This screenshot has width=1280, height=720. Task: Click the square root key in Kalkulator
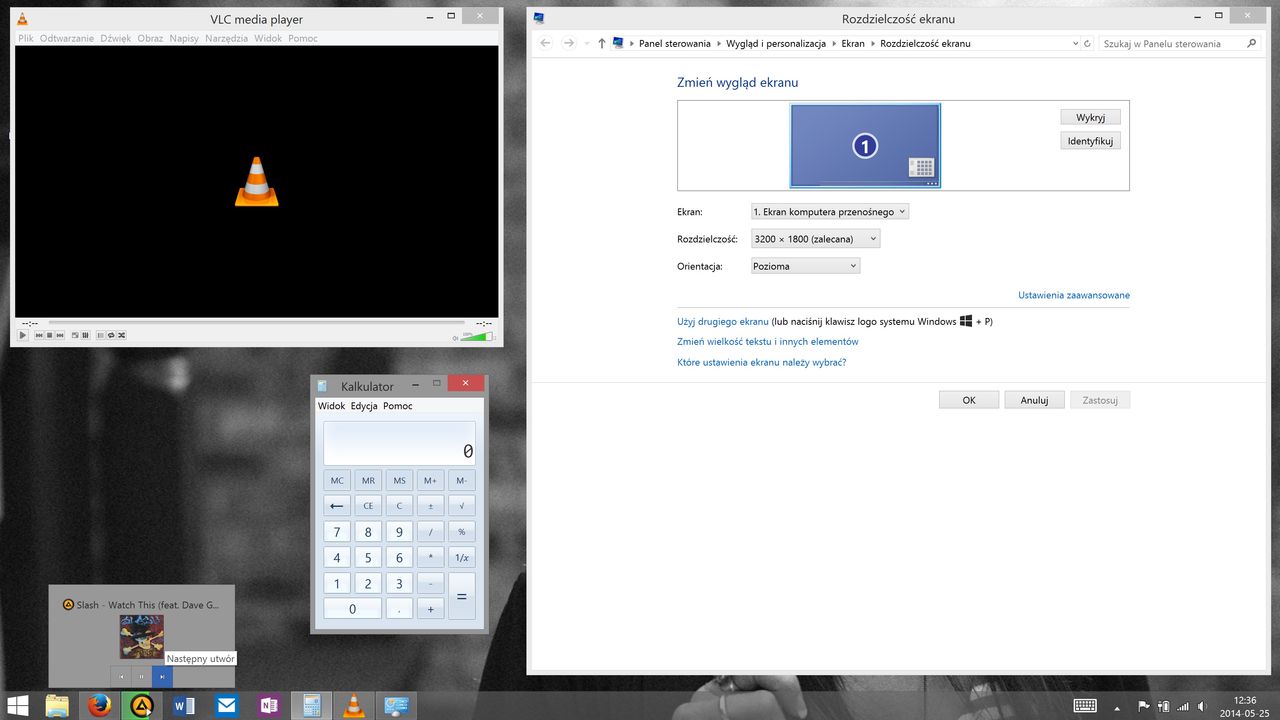461,506
